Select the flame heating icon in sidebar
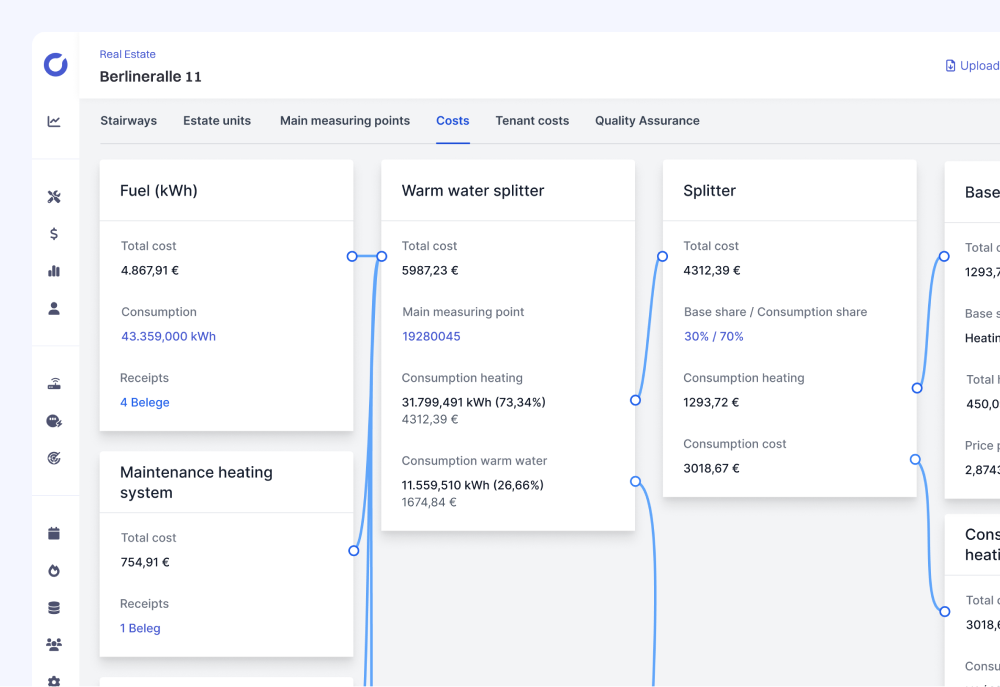The image size is (1000, 687). (x=54, y=570)
